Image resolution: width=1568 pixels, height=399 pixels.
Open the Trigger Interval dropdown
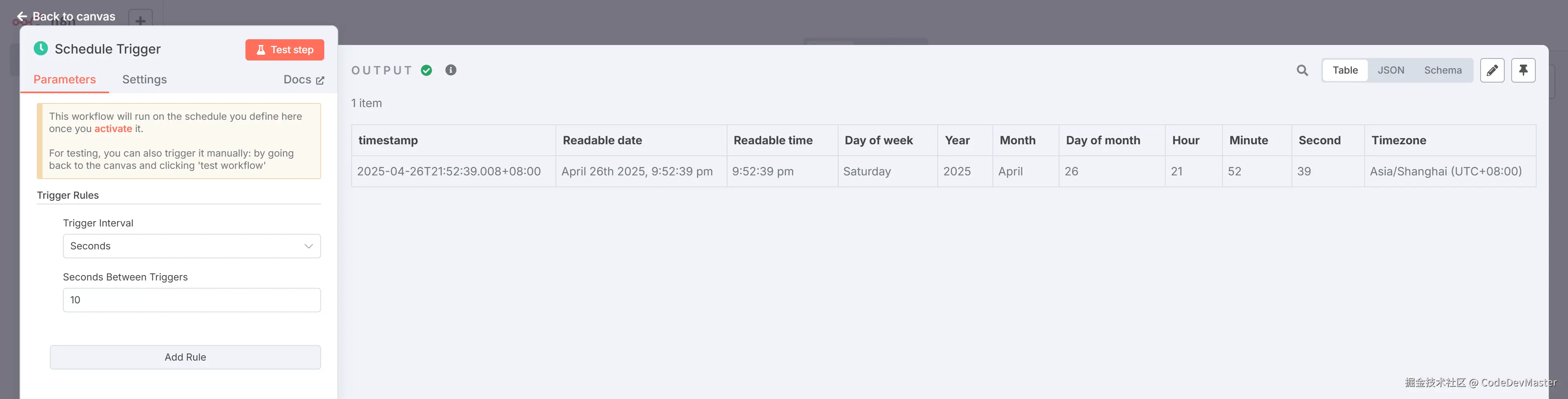coord(192,246)
